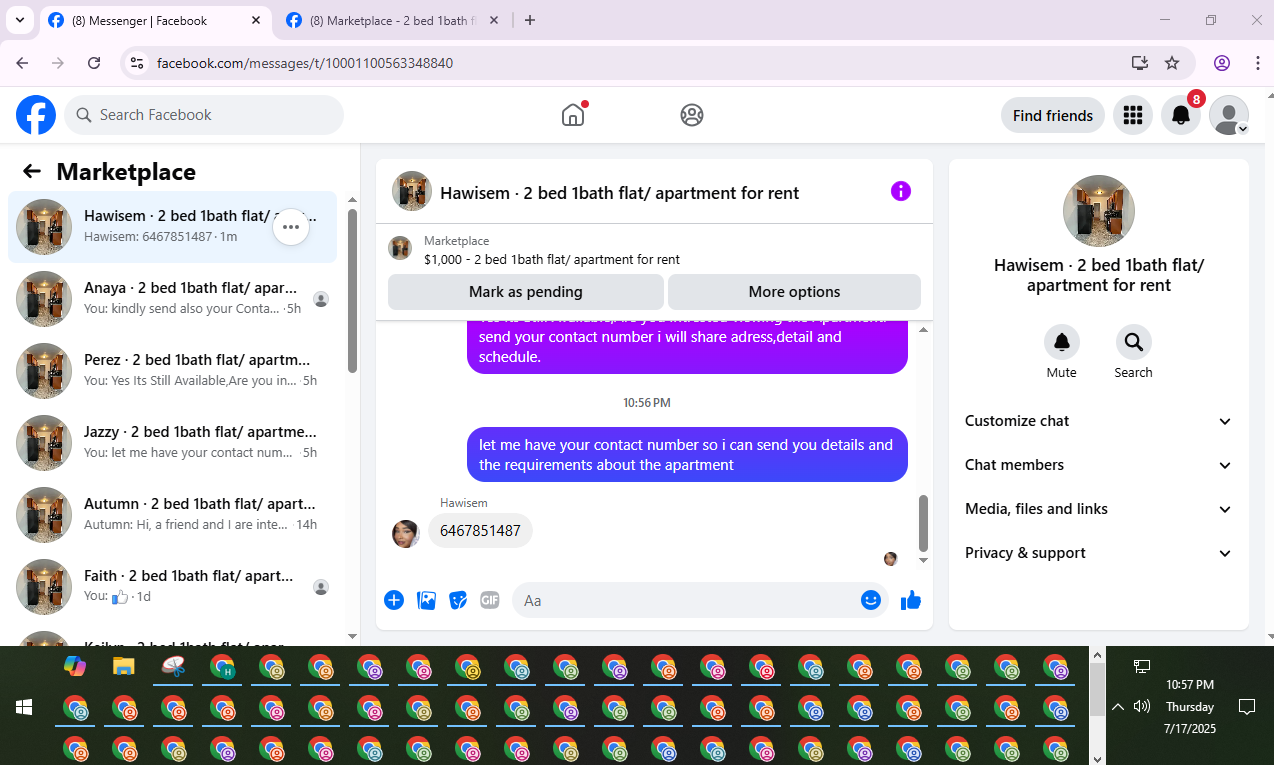Open the Hawisem conversation in list

point(172,227)
